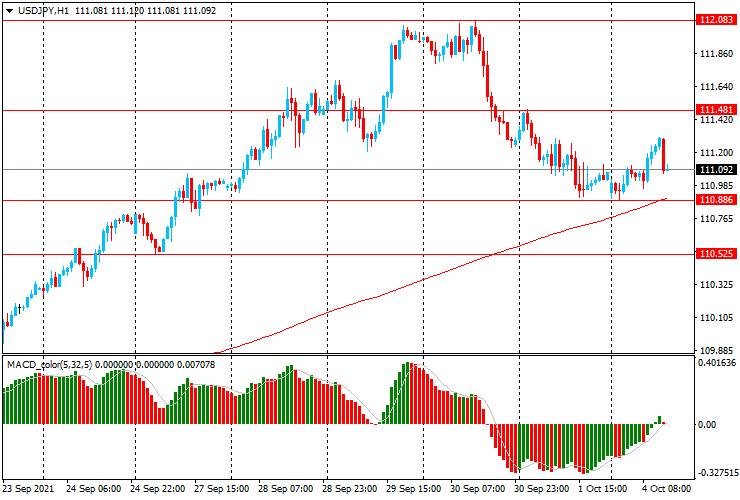Open the chart menu triangle beside USDJPY
The image size is (740, 500).
[9, 11]
